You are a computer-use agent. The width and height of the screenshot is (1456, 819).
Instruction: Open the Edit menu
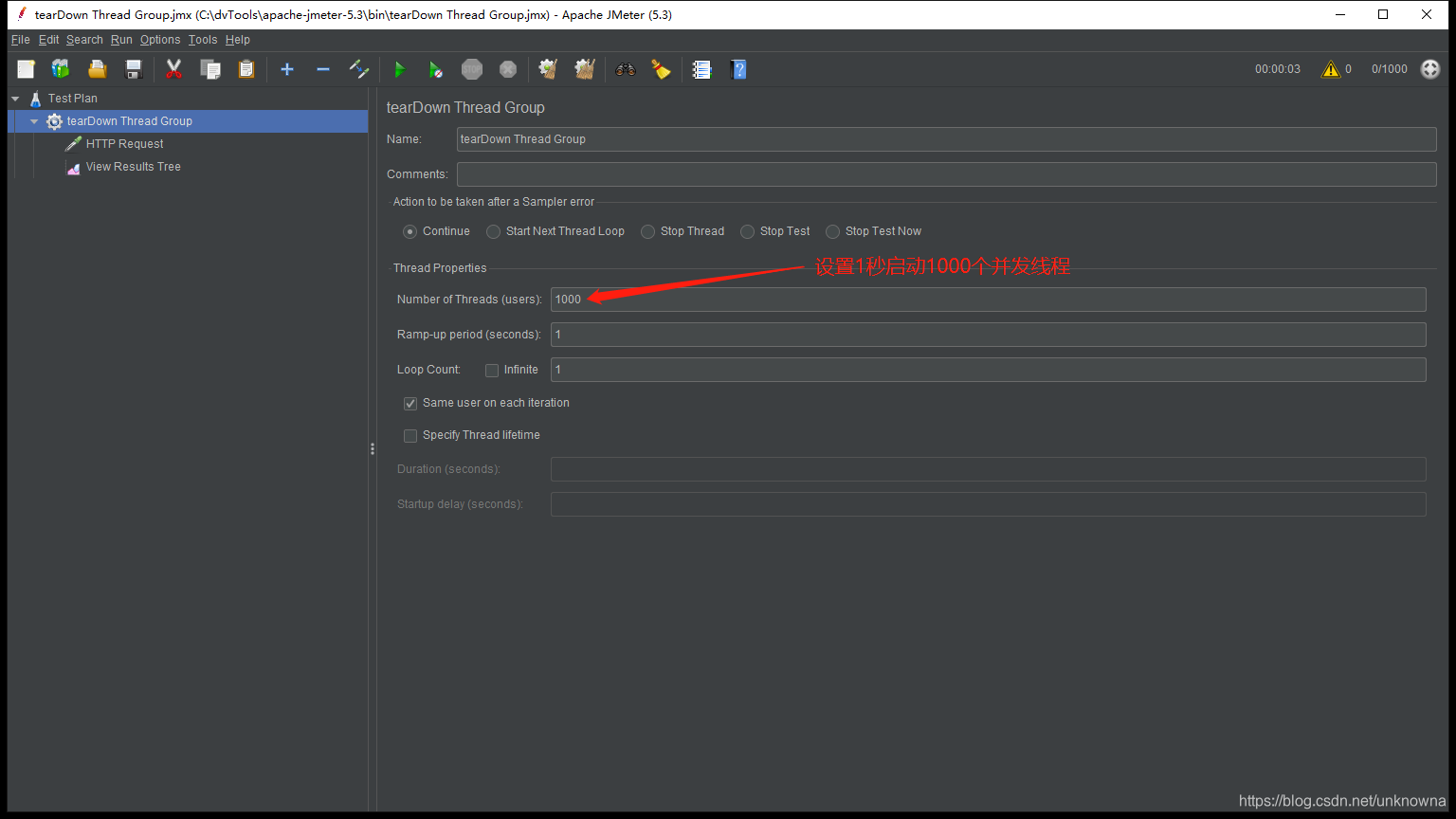[x=48, y=40]
